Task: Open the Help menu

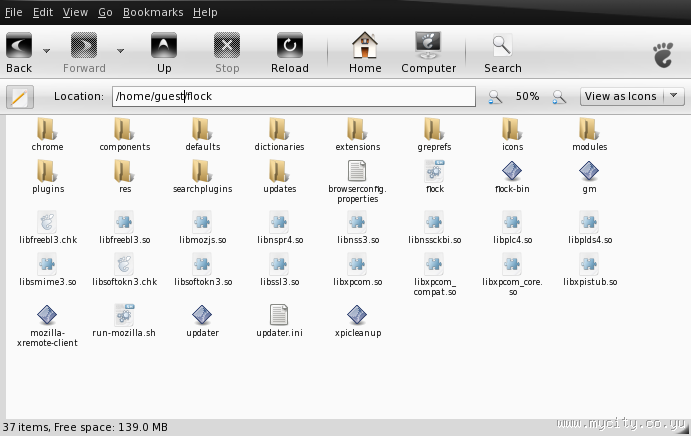Action: click(205, 12)
